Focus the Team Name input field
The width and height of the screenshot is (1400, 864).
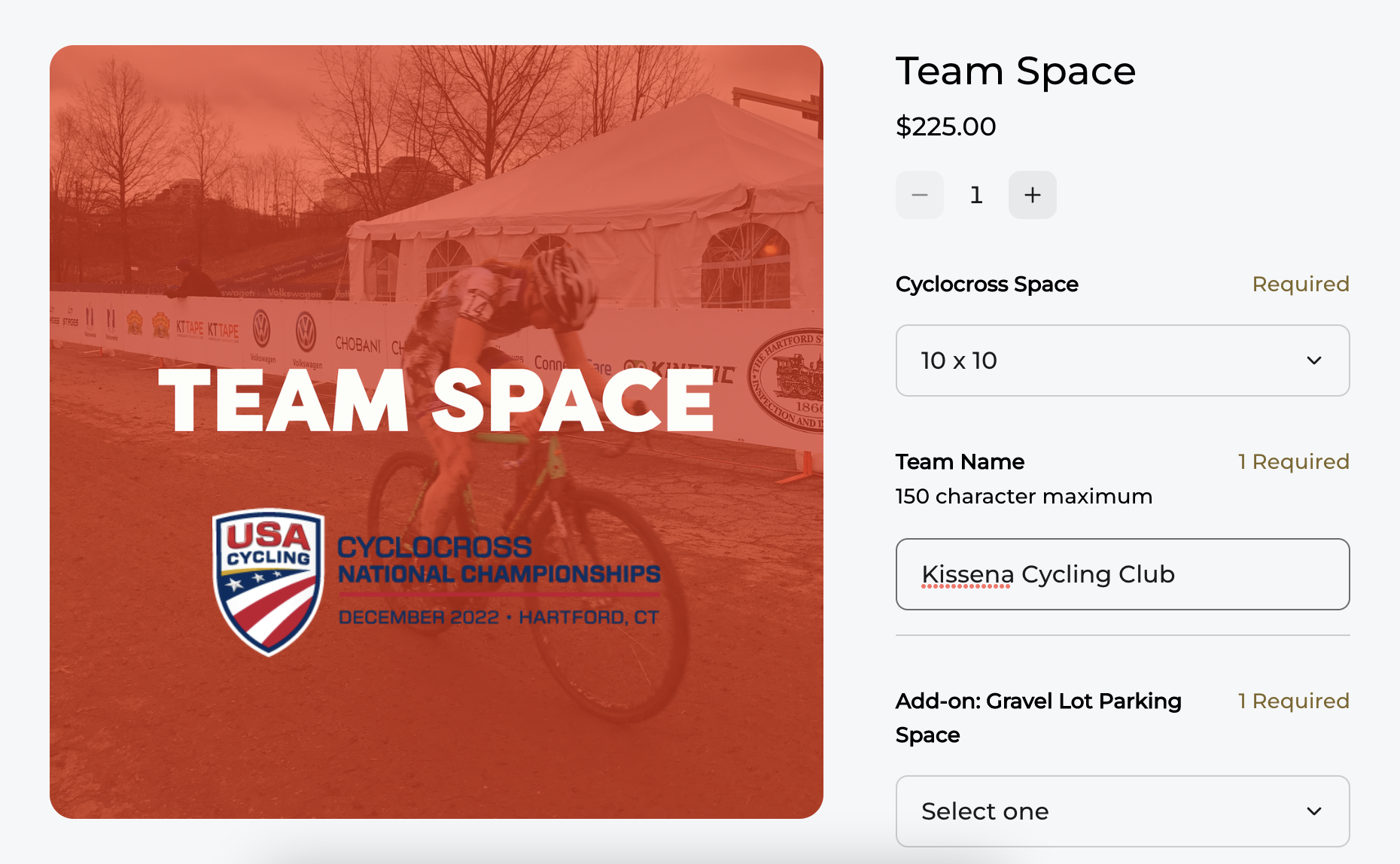click(x=1122, y=574)
